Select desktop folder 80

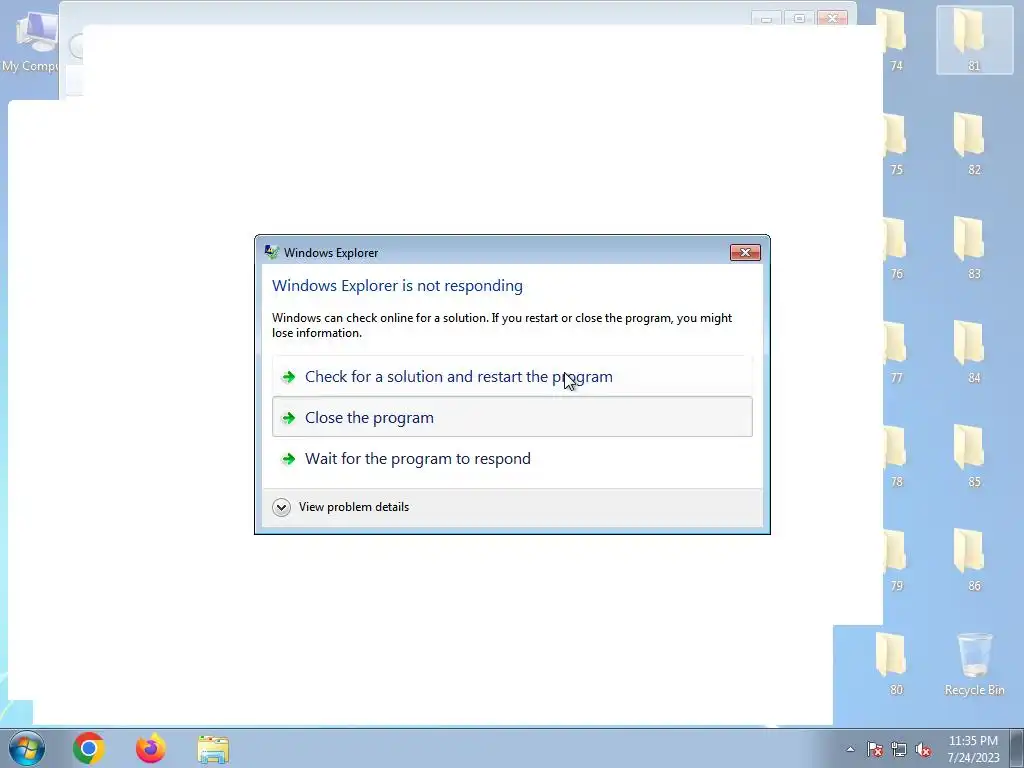coord(895,664)
